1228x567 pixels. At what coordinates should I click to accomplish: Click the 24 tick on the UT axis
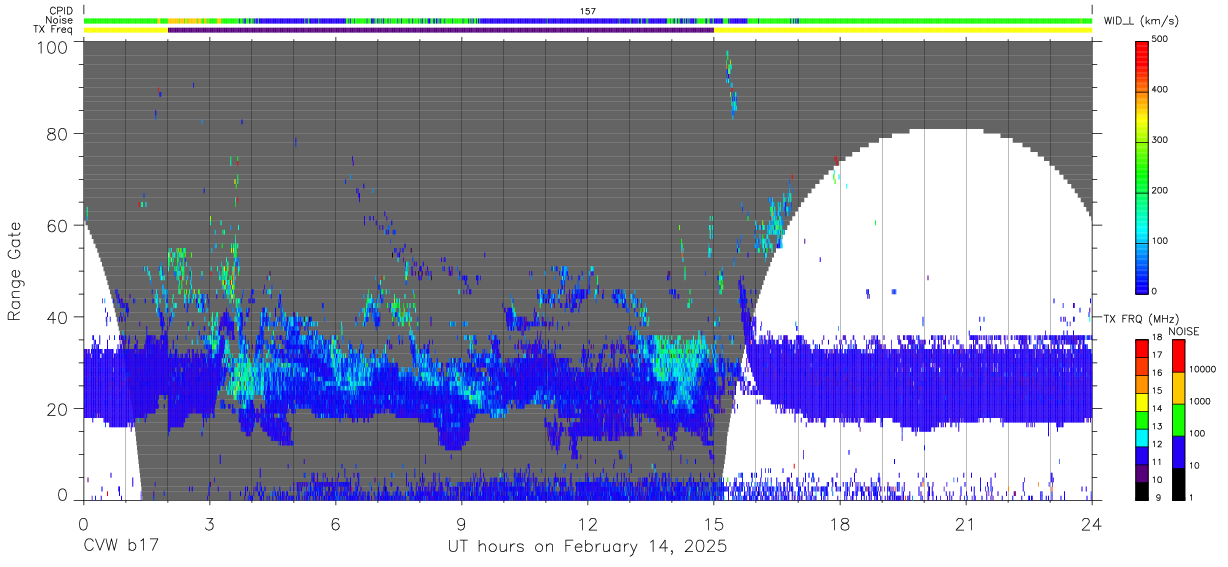click(x=1092, y=524)
